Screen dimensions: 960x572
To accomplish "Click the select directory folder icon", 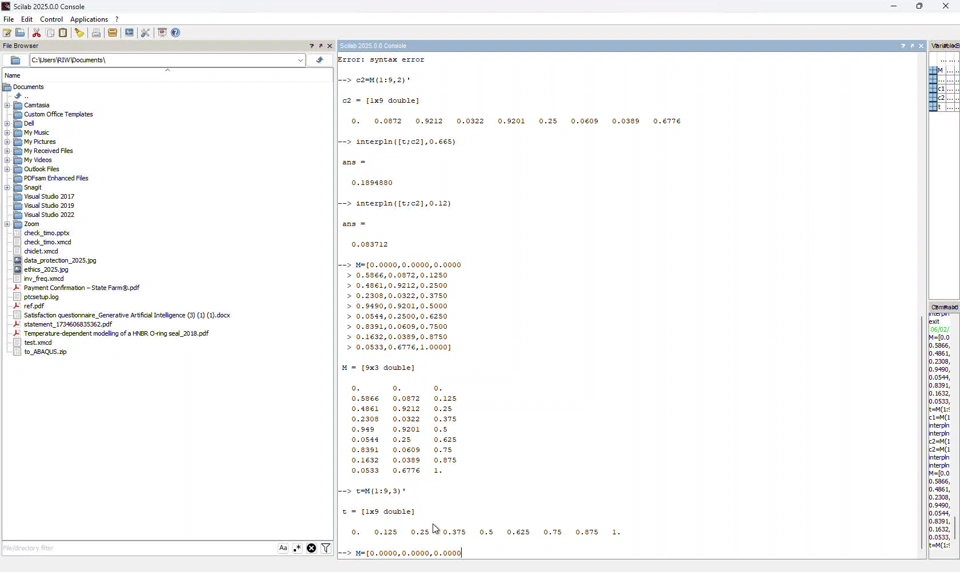I will coord(16,60).
